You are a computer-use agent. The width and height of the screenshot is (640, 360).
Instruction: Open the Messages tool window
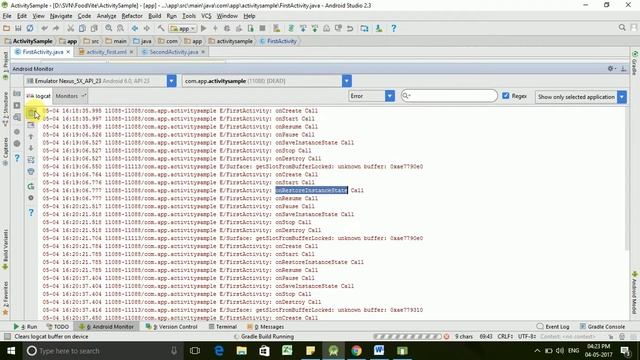(x=265, y=327)
